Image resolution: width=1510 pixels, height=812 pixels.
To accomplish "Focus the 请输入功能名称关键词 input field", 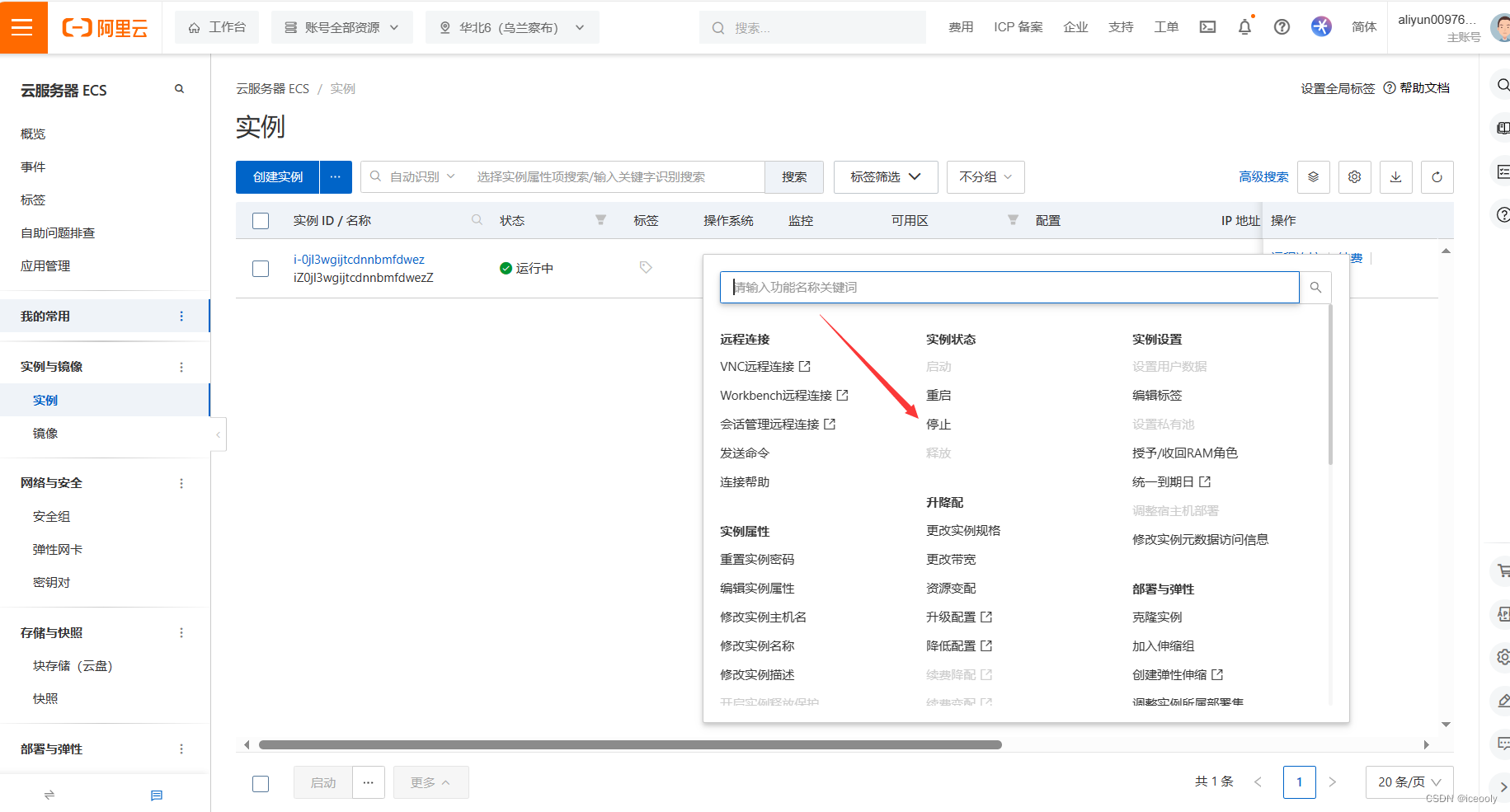I will pos(1009,287).
